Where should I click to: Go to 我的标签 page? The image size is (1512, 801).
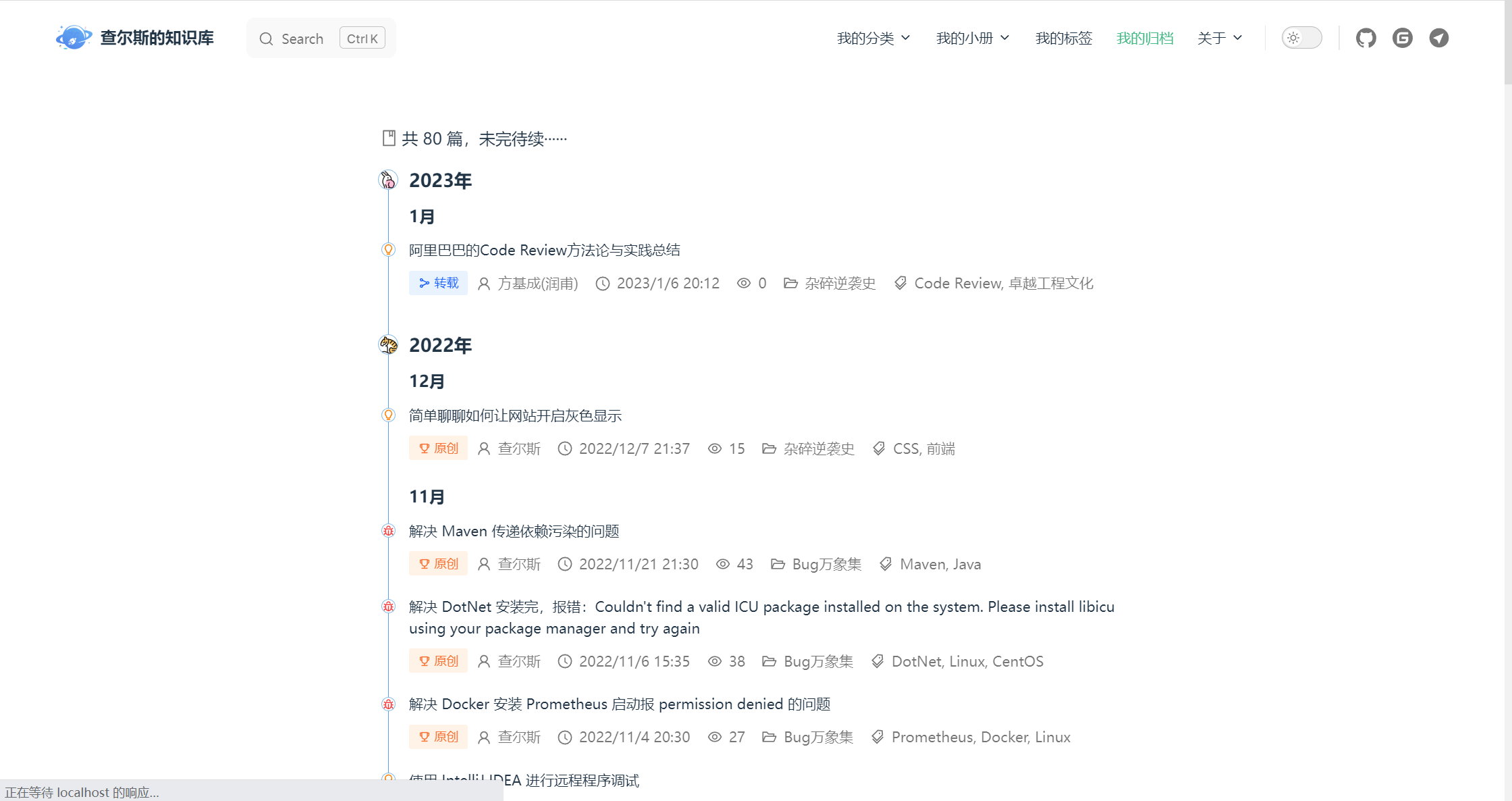tap(1063, 38)
